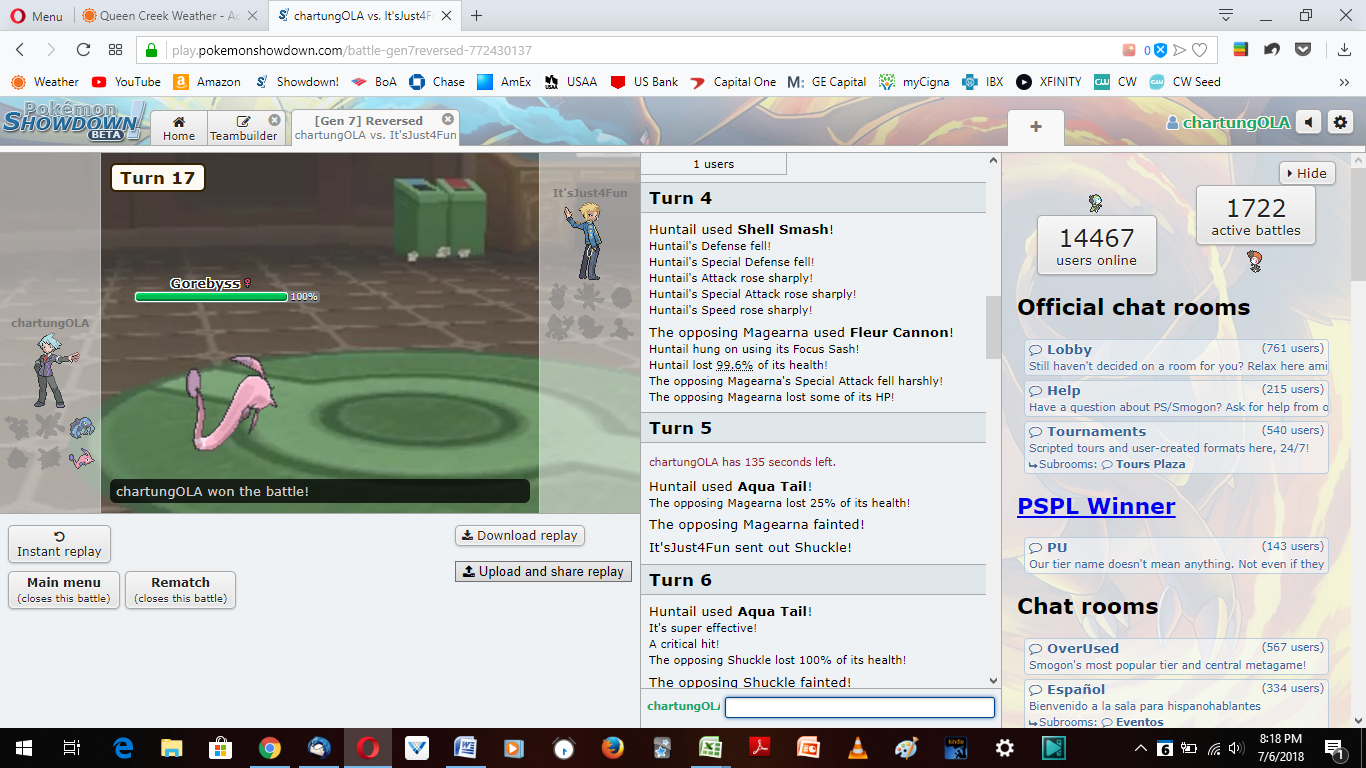
Task: Open Opera tab menu dropdown
Action: pyautogui.click(x=1226, y=15)
